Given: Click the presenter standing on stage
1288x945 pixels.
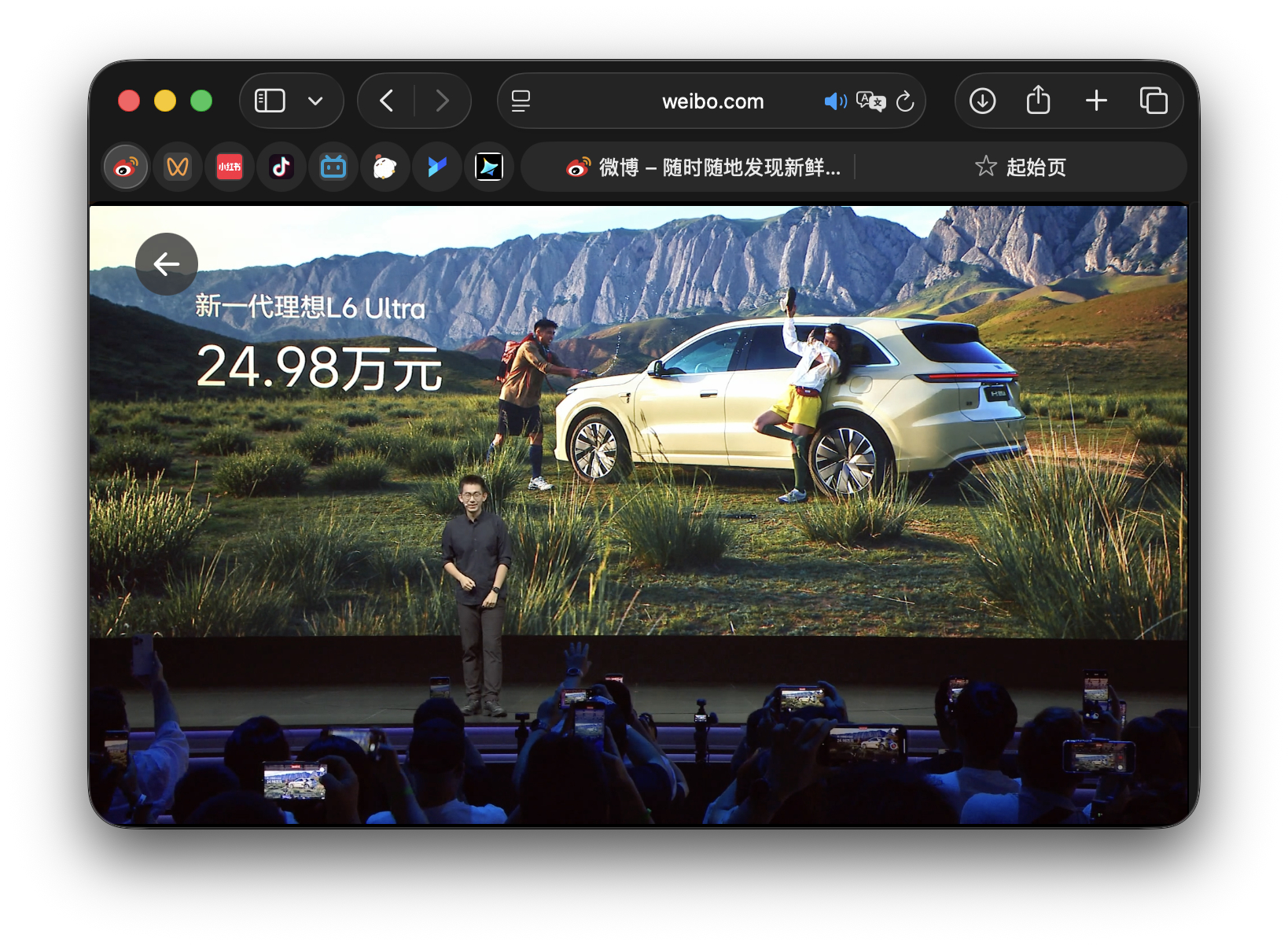Looking at the screenshot, I should (477, 594).
